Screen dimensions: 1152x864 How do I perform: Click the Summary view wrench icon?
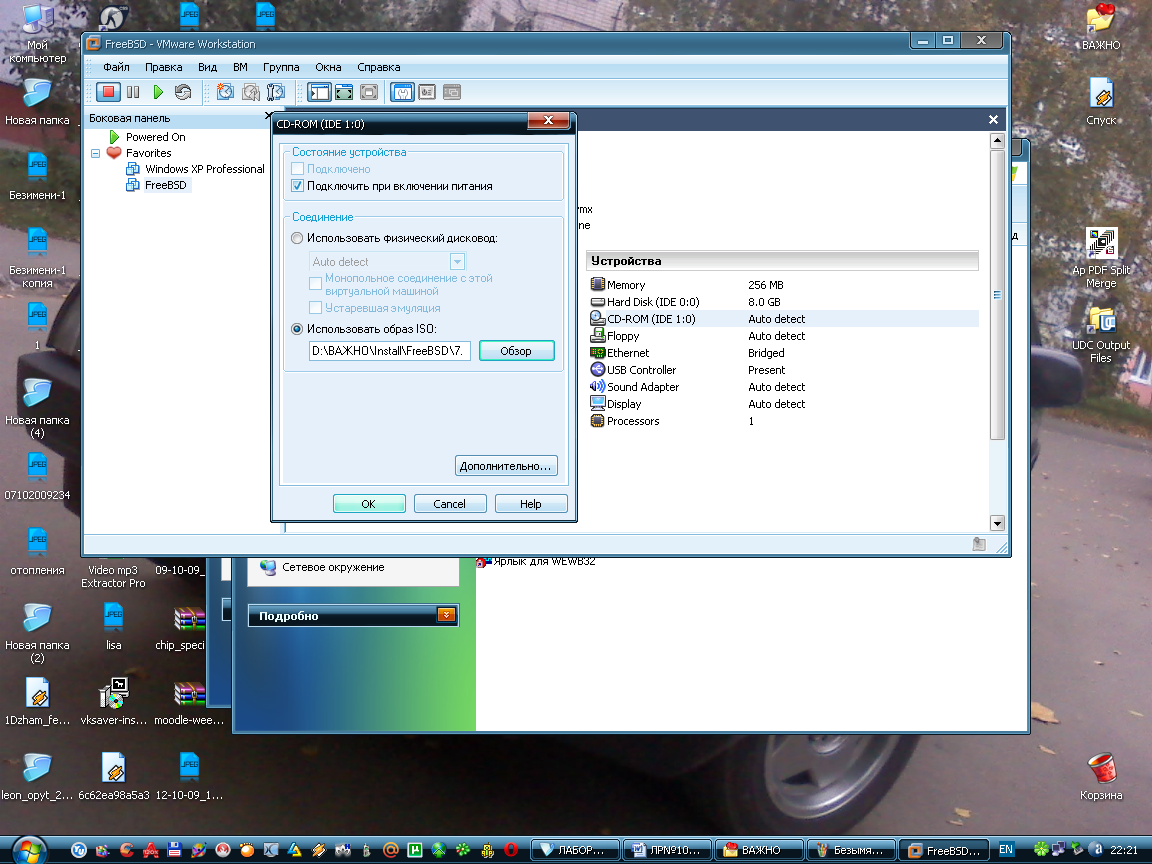click(x=402, y=92)
